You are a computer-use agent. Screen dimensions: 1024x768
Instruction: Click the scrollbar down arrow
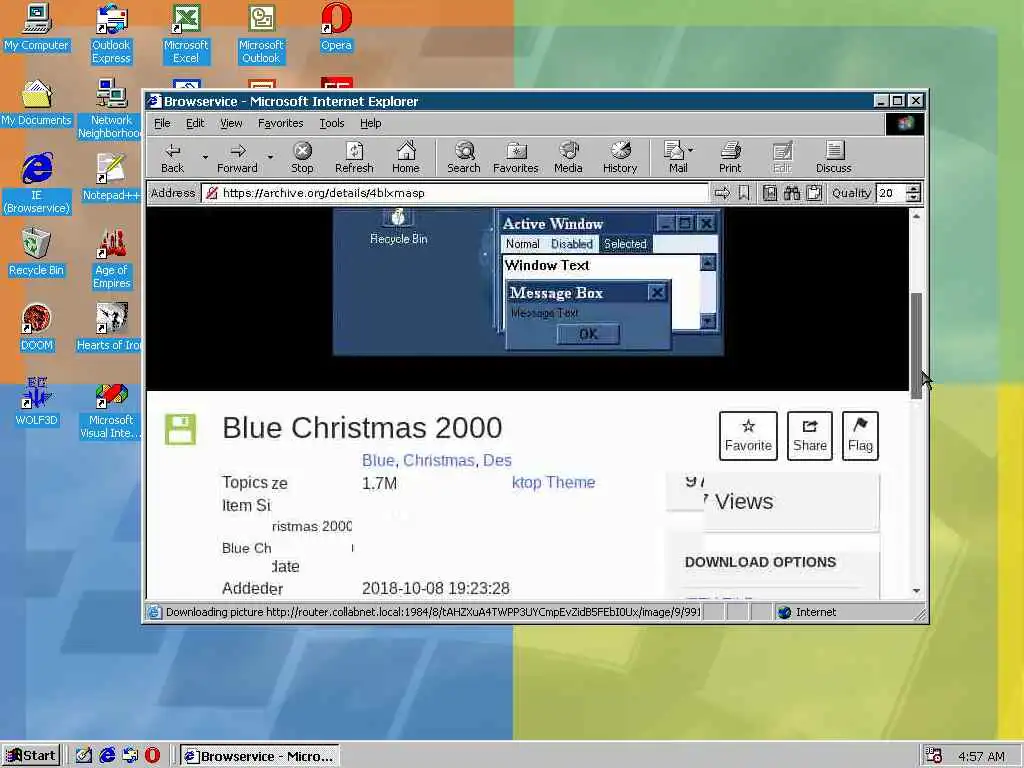[x=916, y=590]
